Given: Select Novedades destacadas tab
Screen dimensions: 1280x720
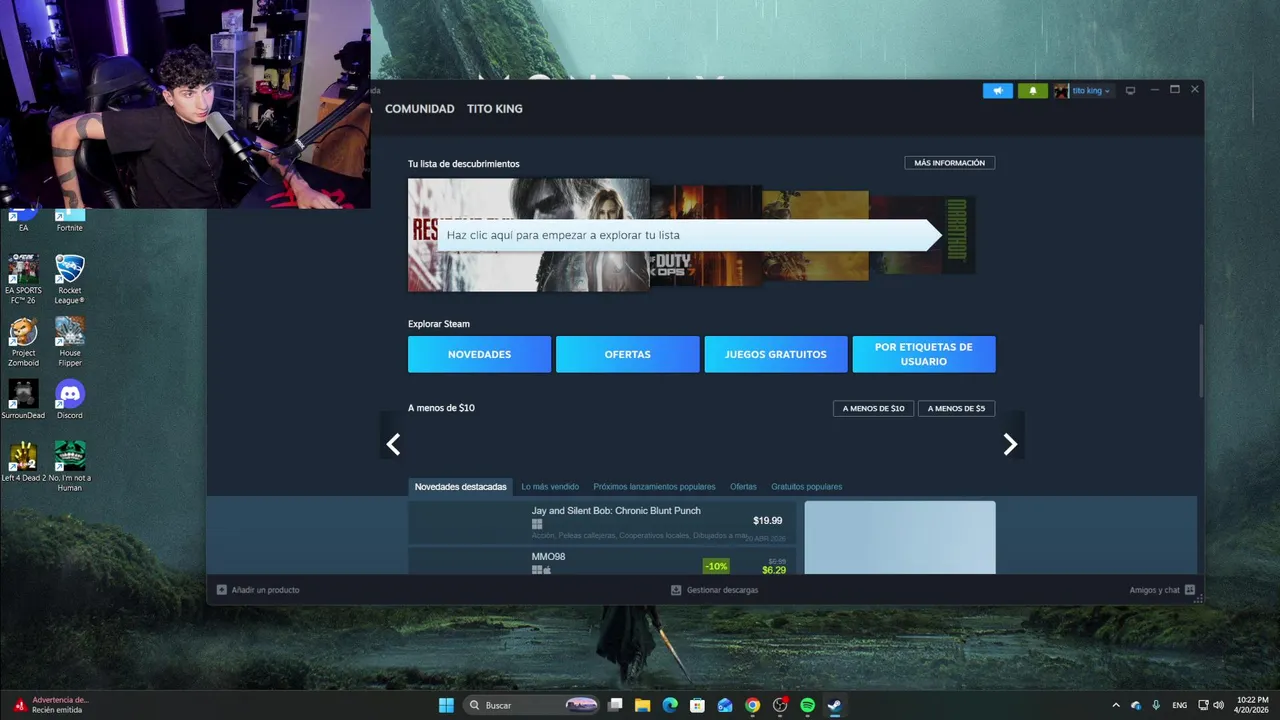Looking at the screenshot, I should [461, 487].
